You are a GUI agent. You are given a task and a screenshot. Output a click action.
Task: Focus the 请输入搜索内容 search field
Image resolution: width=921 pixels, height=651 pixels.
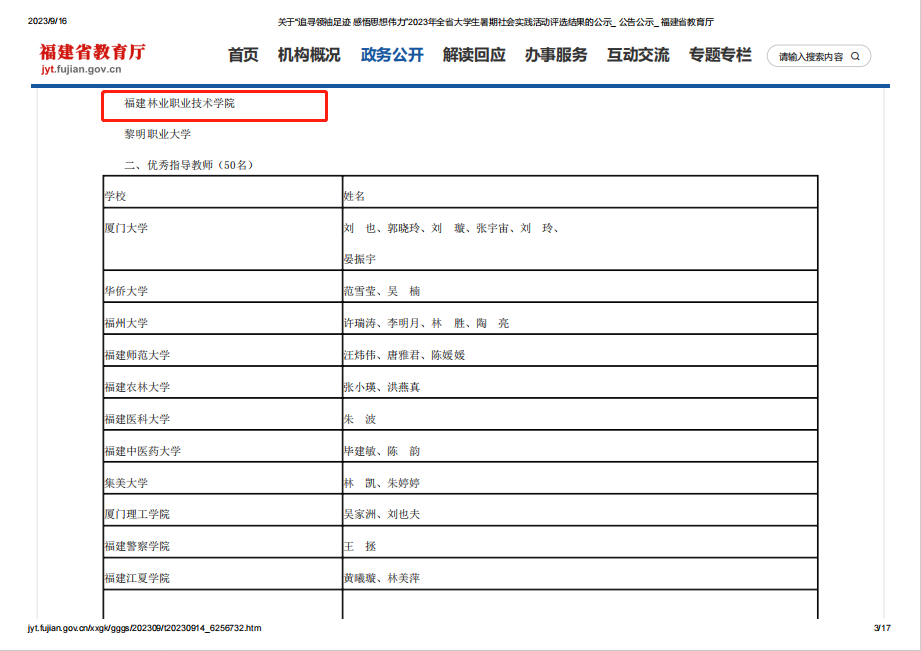819,56
